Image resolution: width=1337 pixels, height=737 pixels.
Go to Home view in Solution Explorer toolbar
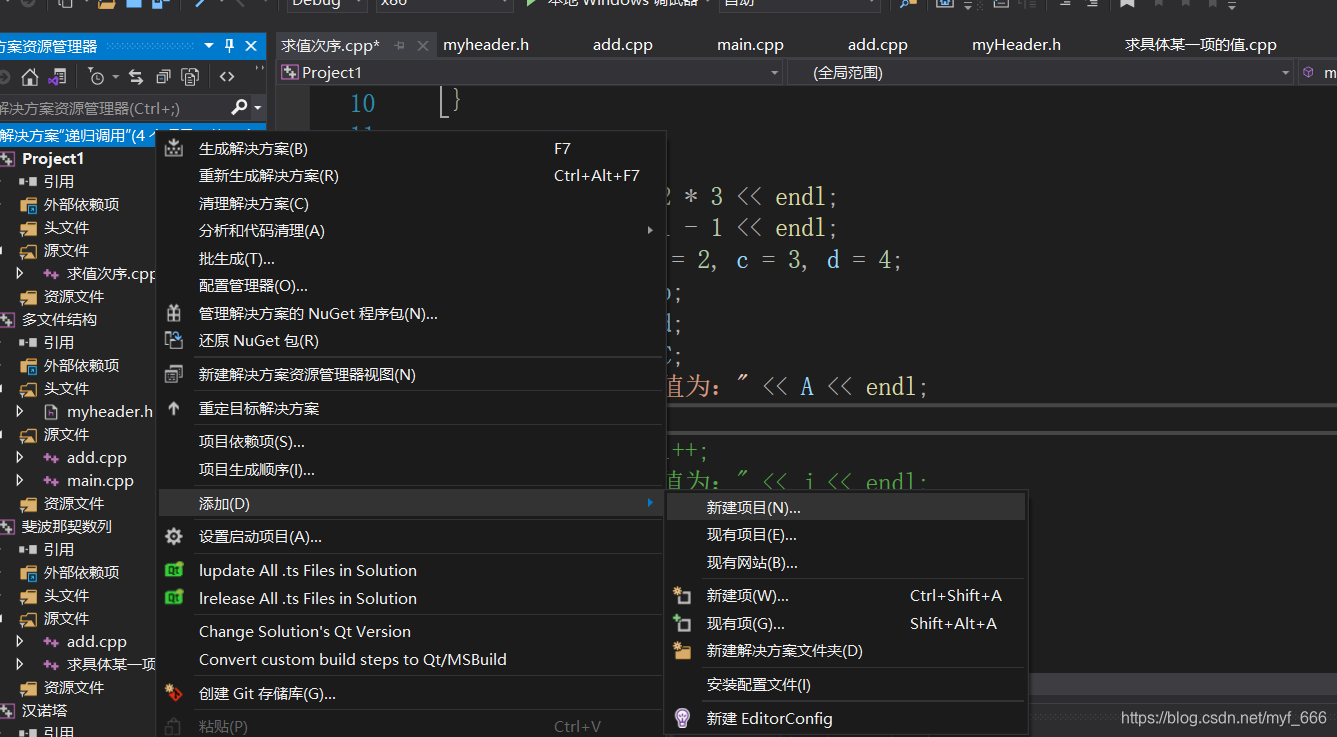pos(30,77)
